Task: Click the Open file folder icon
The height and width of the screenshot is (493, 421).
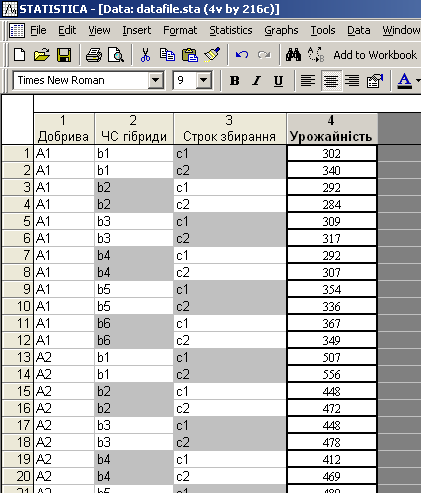Action: click(42, 55)
